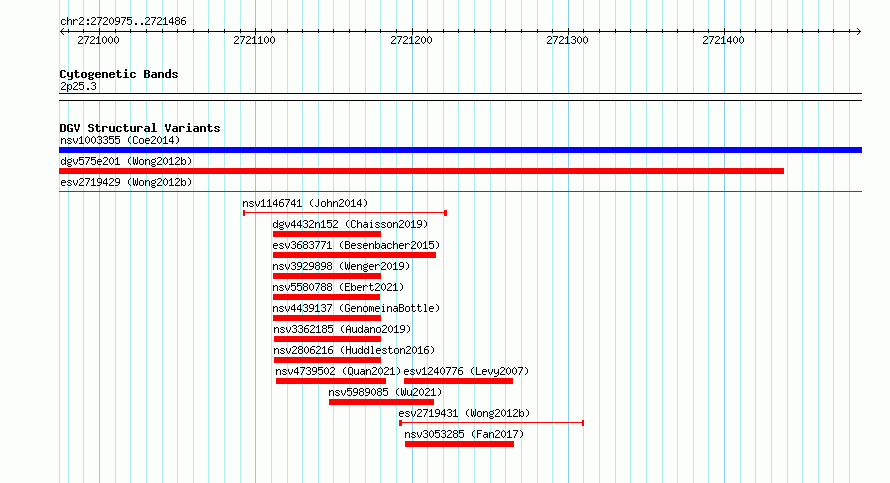Open the dgv4432n152 (Chaisson2019) label
The image size is (890, 483).
(350, 224)
